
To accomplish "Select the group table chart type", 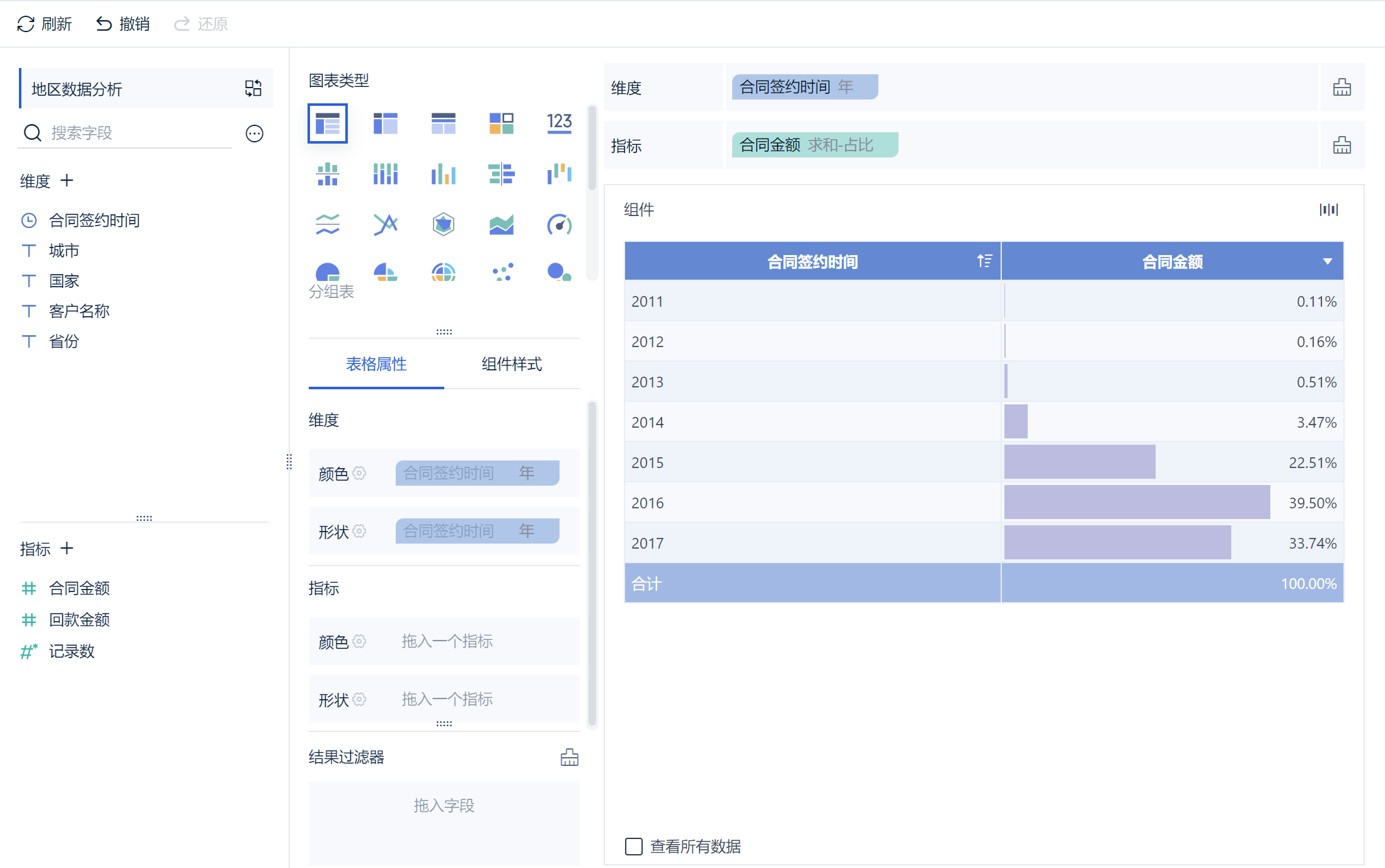I will point(328,123).
